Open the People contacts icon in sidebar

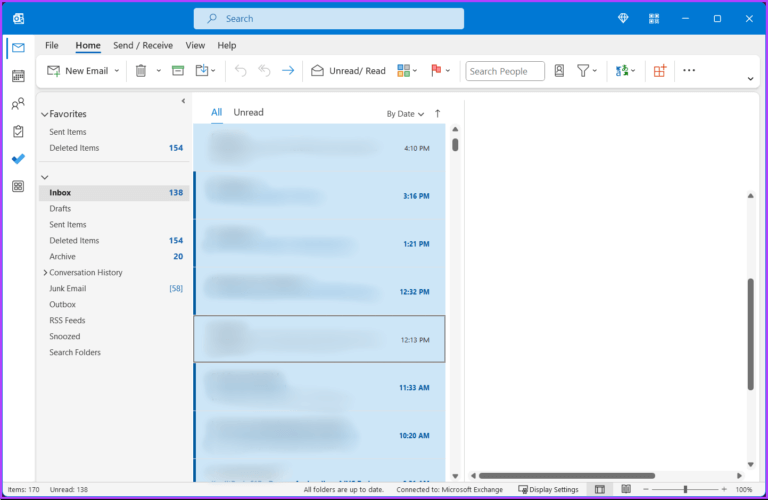click(x=18, y=104)
